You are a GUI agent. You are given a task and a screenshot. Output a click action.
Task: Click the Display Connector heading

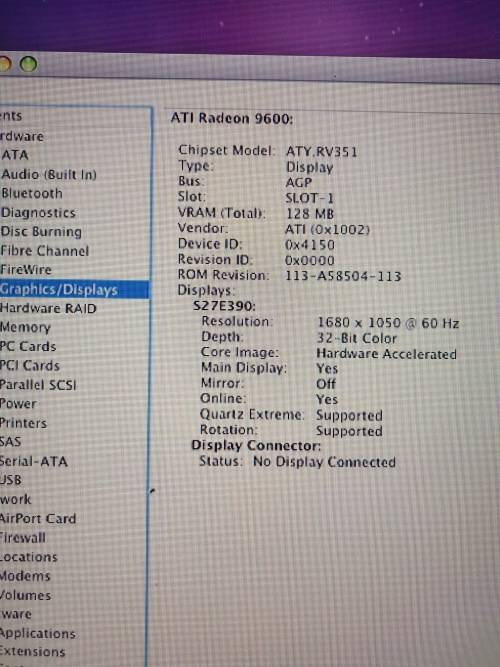tap(256, 445)
